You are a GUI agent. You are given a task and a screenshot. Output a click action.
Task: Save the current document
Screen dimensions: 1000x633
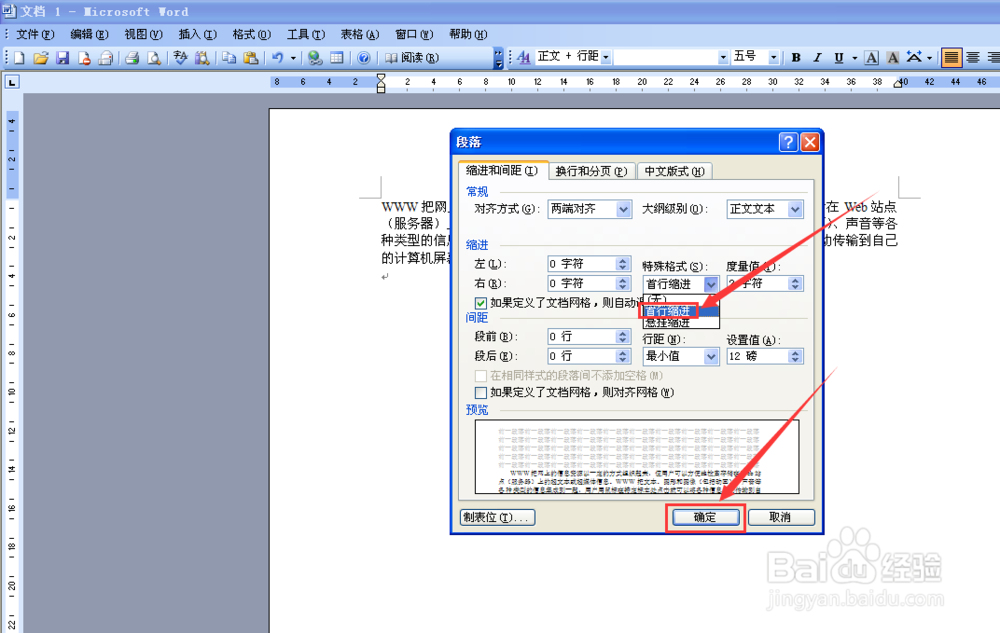(x=62, y=57)
